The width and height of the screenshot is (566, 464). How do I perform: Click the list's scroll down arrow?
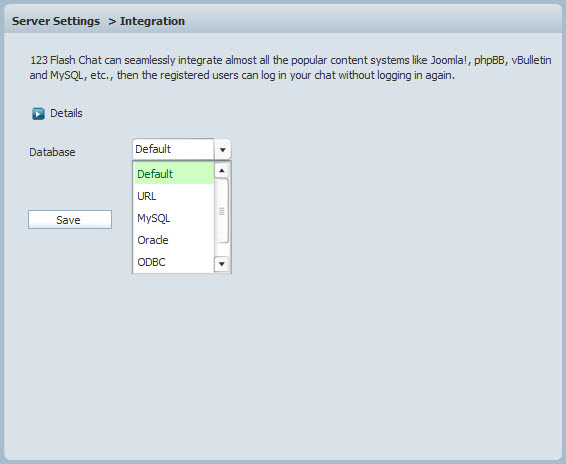click(x=222, y=264)
